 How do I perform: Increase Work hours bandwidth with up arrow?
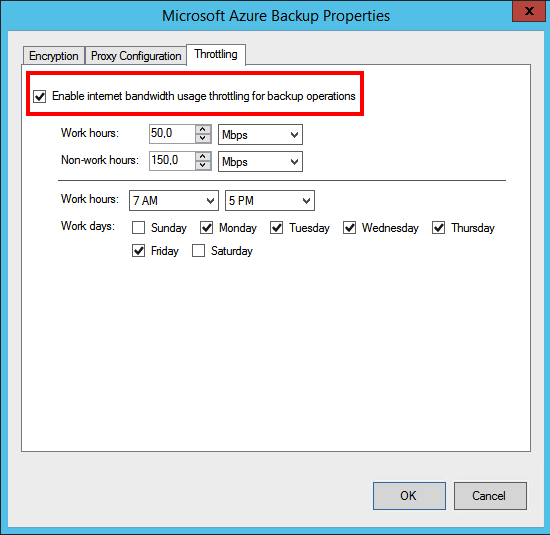203,129
